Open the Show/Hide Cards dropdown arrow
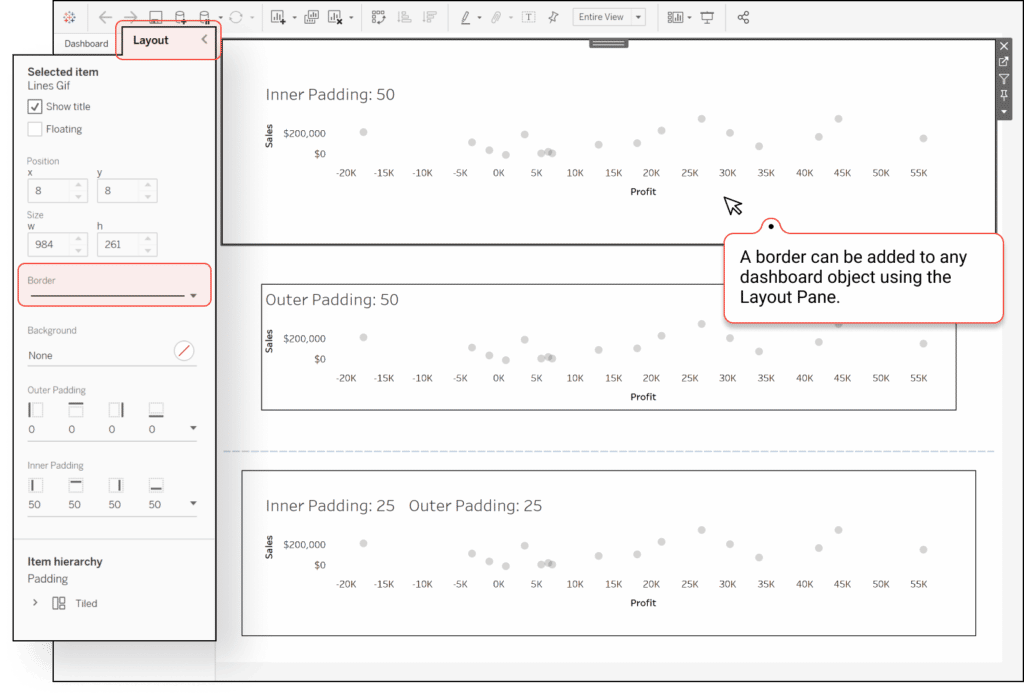1024x699 pixels. 689,18
